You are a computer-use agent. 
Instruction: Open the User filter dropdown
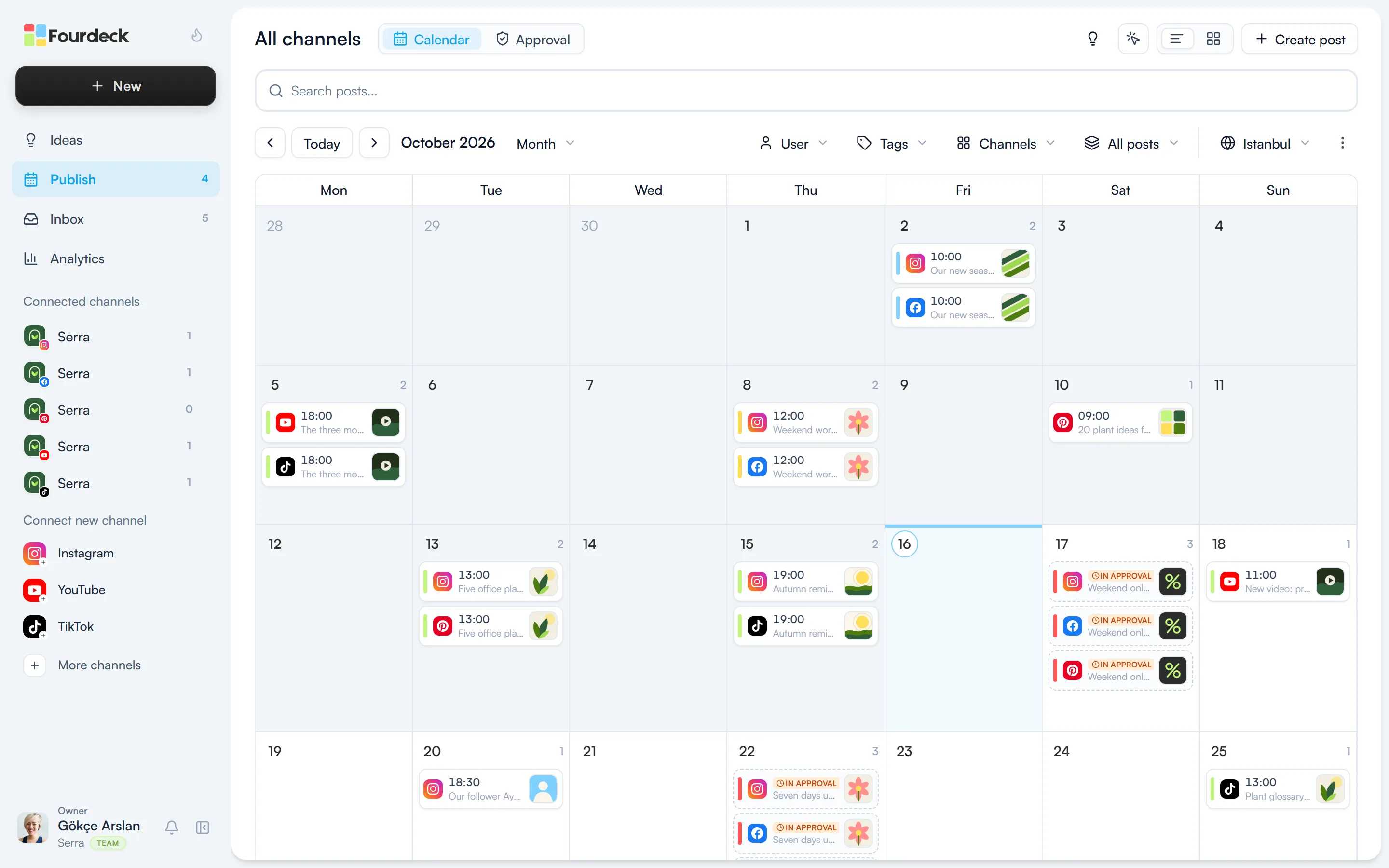tap(793, 144)
